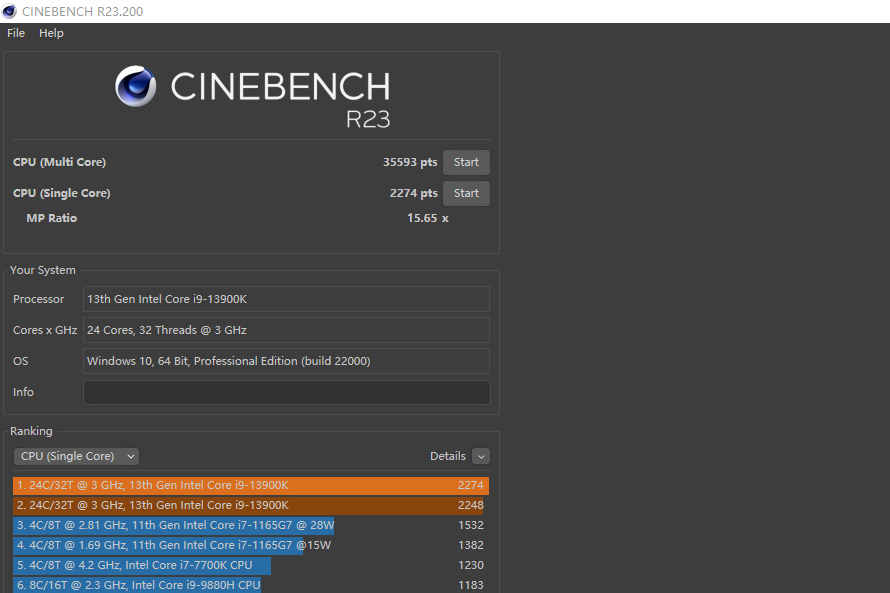890x593 pixels.
Task: Open the CPU (Single Core) ranking dropdown
Action: [76, 456]
